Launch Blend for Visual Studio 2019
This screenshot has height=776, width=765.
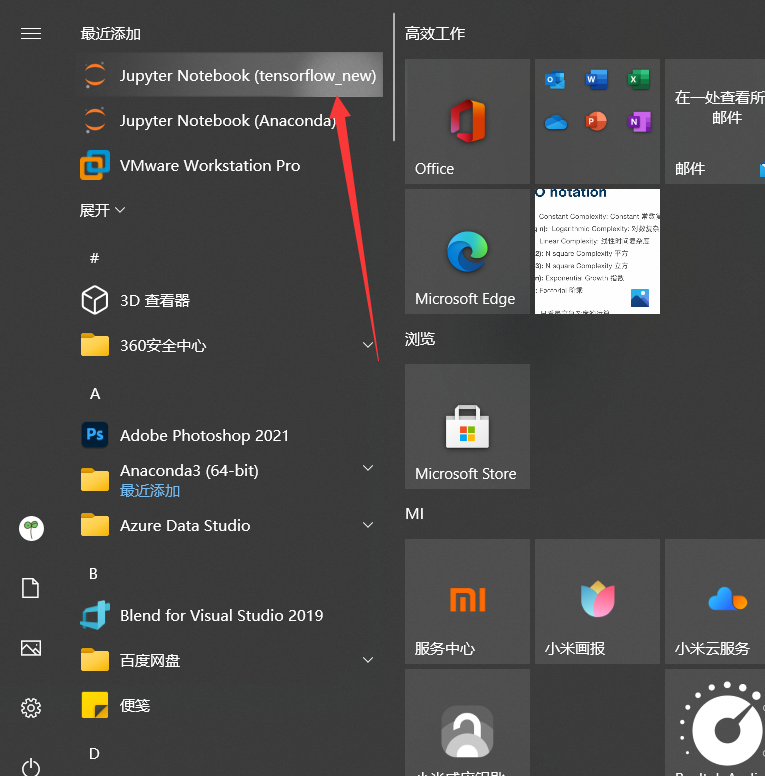pyautogui.click(x=231, y=615)
